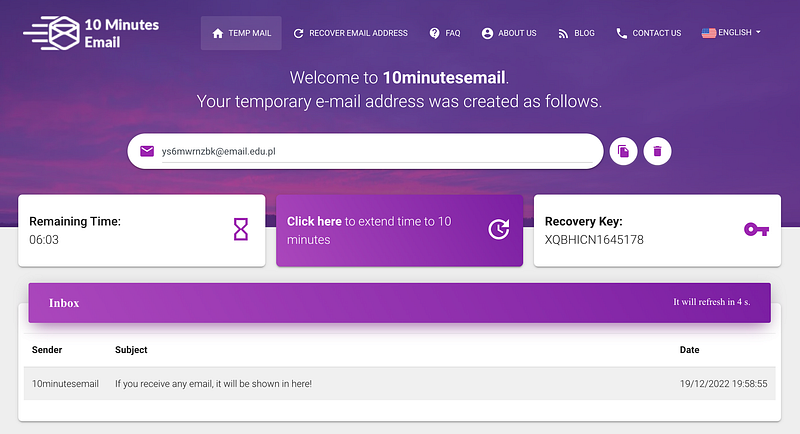Expand language menu via caret arrow
The height and width of the screenshot is (434, 800).
pos(758,32)
